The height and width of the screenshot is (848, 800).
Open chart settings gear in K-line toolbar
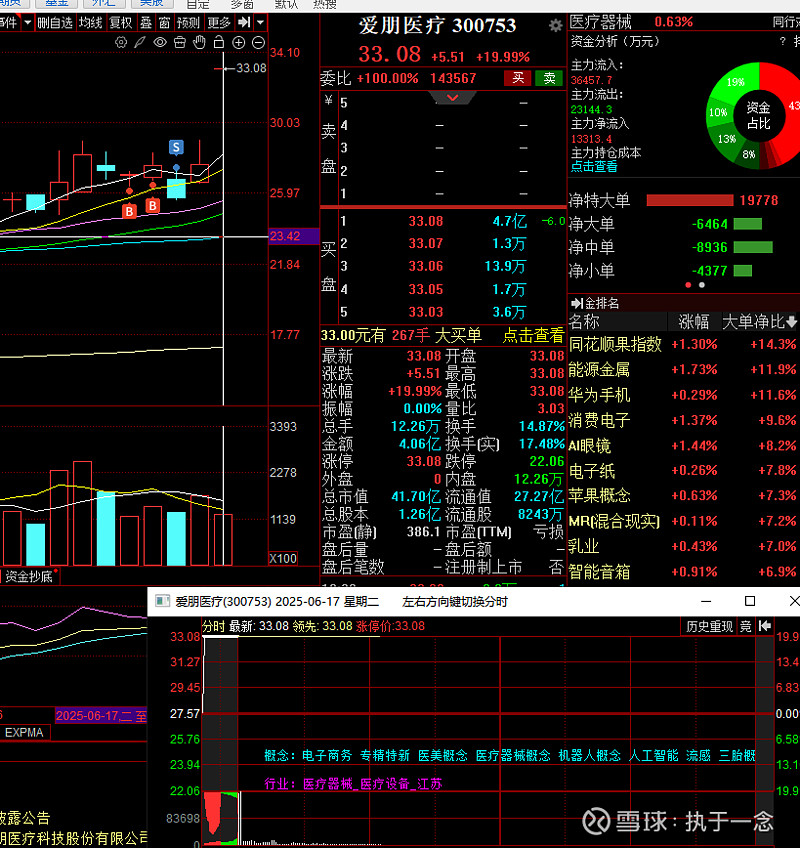[121, 42]
